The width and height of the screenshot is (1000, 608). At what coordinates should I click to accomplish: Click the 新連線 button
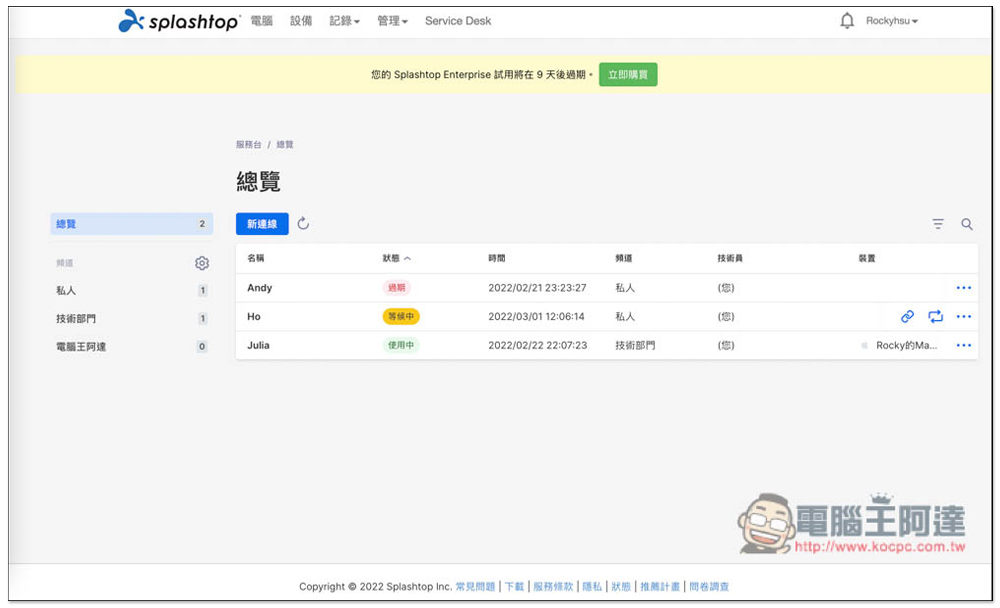[x=262, y=224]
